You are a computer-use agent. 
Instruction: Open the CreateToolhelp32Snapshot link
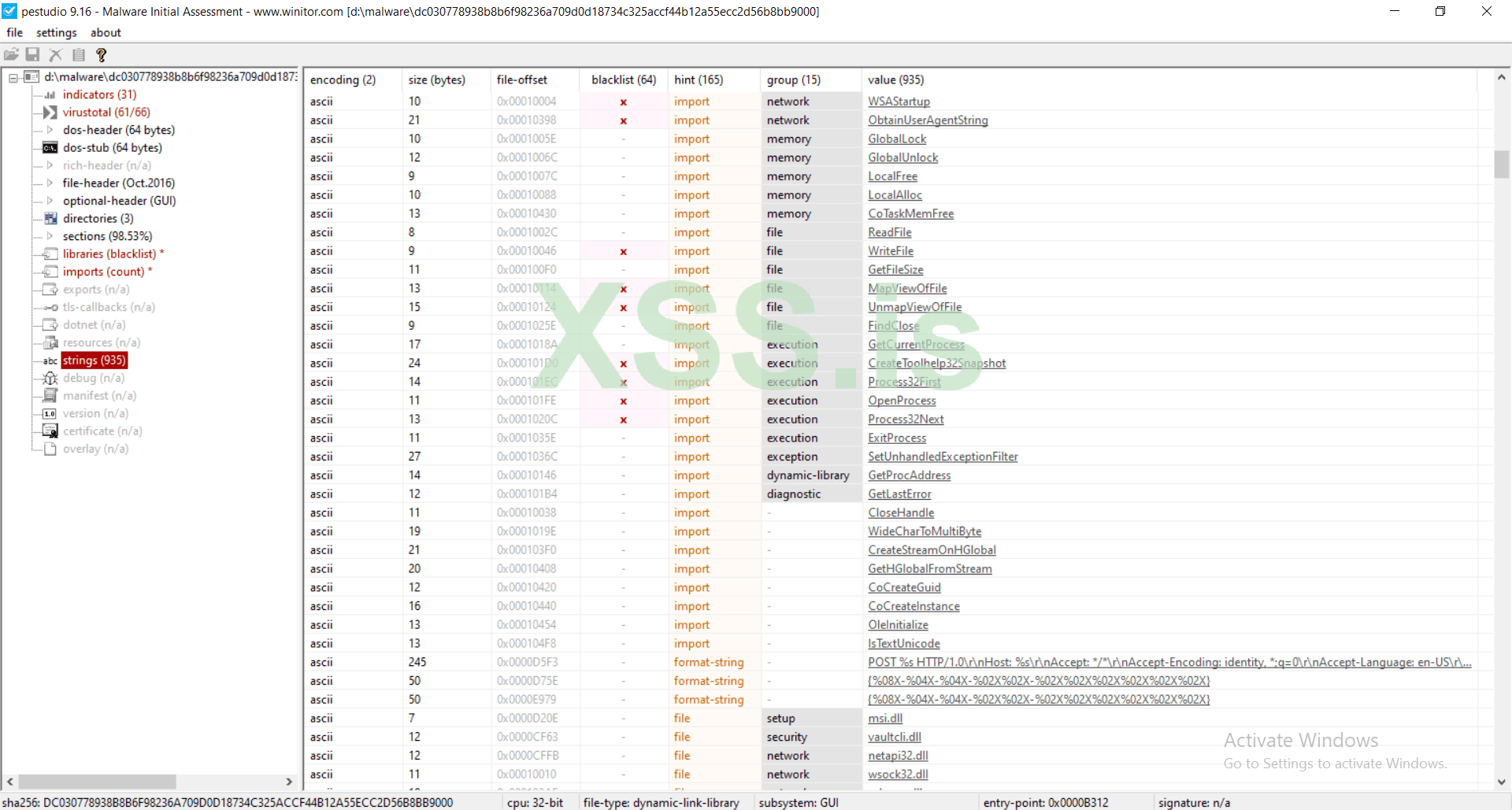tap(936, 364)
